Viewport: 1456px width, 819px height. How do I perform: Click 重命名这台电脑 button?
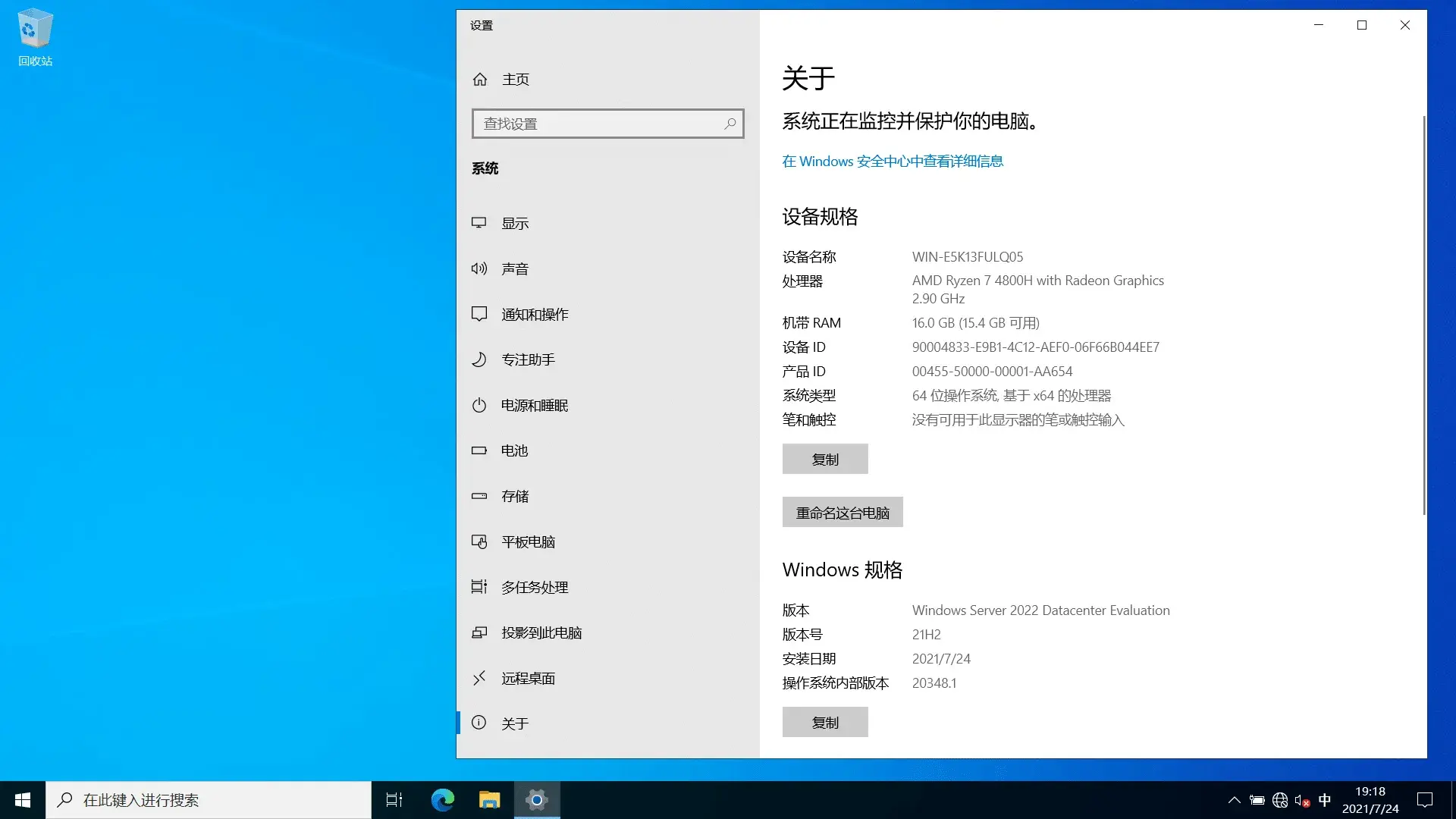843,512
